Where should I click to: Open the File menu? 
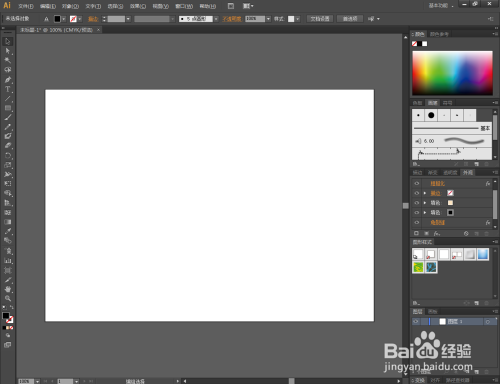pos(26,6)
